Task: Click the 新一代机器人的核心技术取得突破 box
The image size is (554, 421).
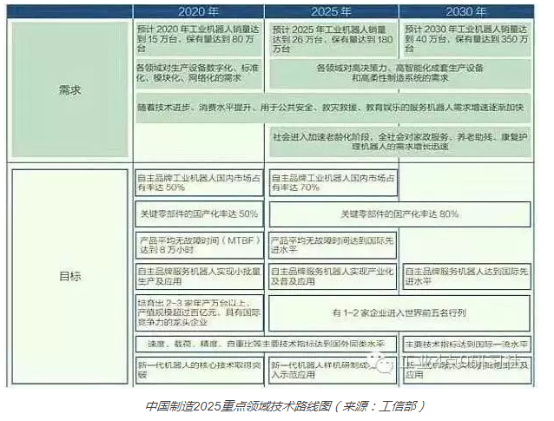Action: [199, 370]
